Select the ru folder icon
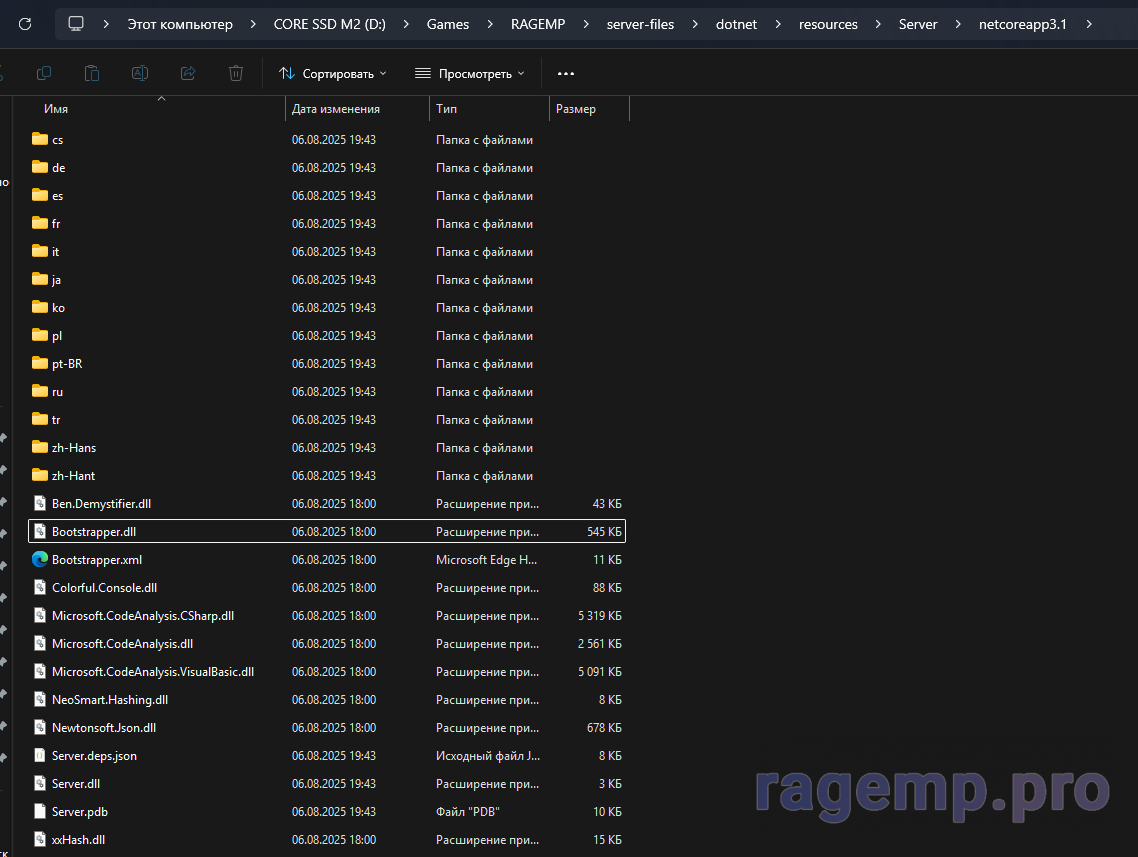1138x857 pixels. pos(40,391)
